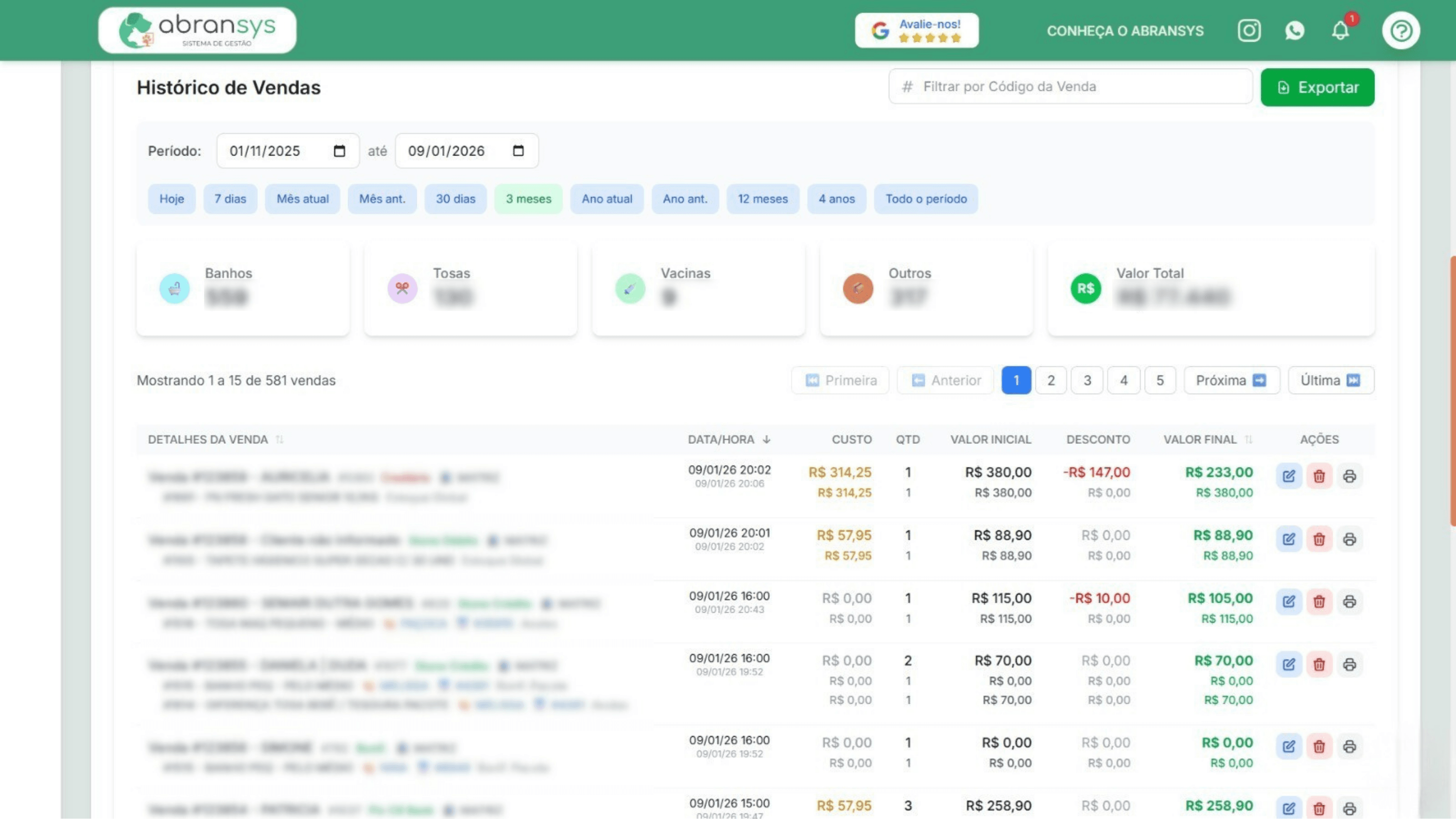Select the 3 meses period filter

528,199
